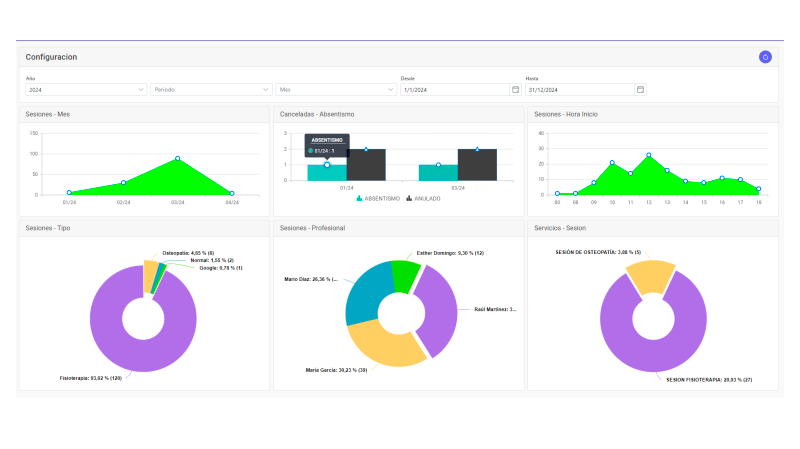Viewport: 800px width, 449px height.
Task: Click the purple refresh button in Configuracion
Action: click(765, 57)
